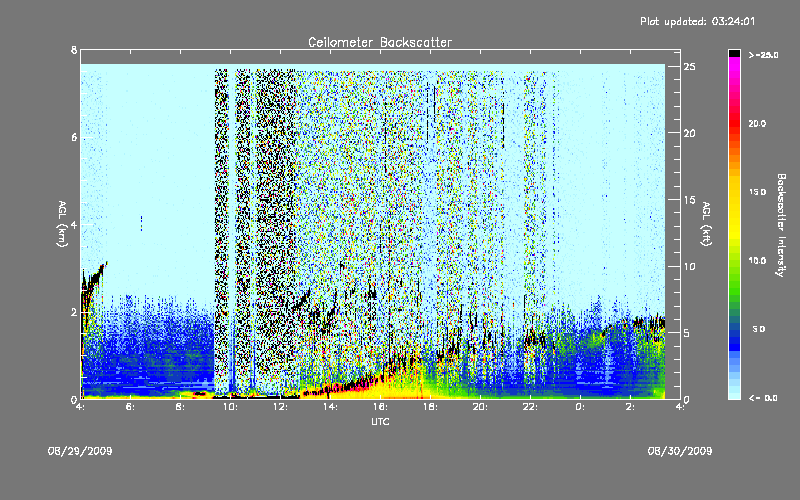Click the end date '08/30/2009'
Viewport: 800px width, 500px height.
680,451
